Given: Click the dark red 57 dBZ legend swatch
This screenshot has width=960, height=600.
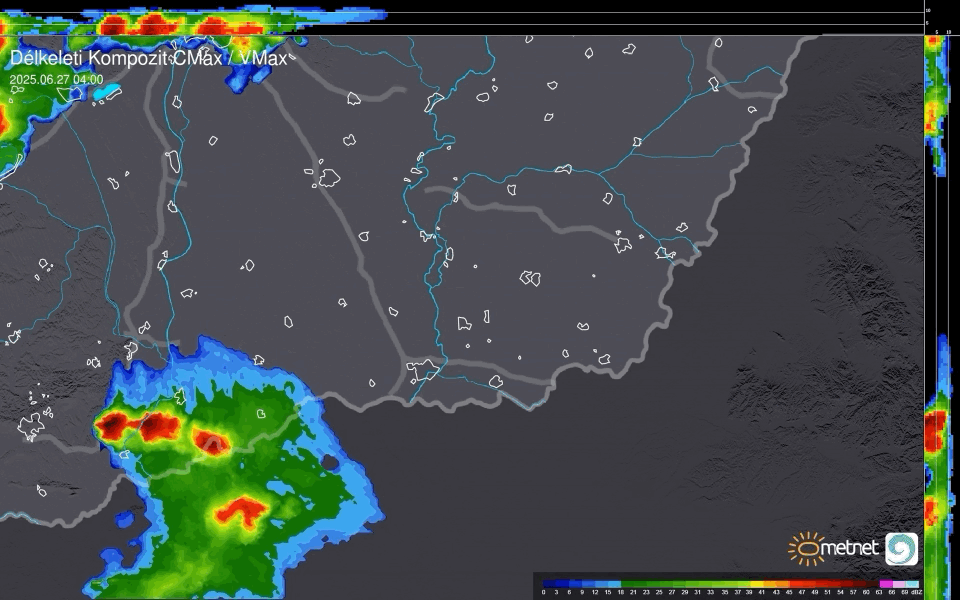Looking at the screenshot, I should (x=859, y=583).
